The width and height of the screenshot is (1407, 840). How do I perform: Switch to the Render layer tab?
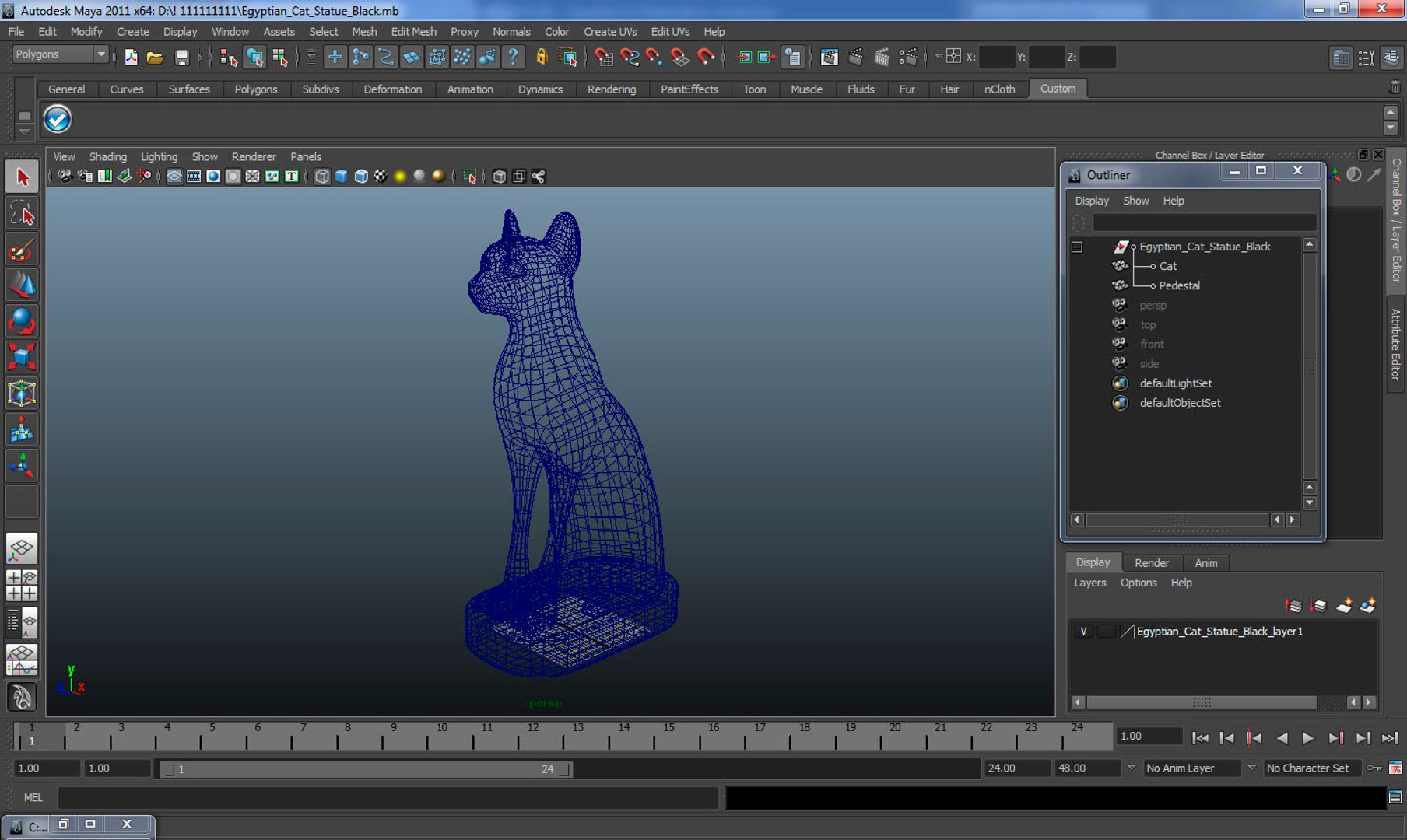click(1151, 562)
